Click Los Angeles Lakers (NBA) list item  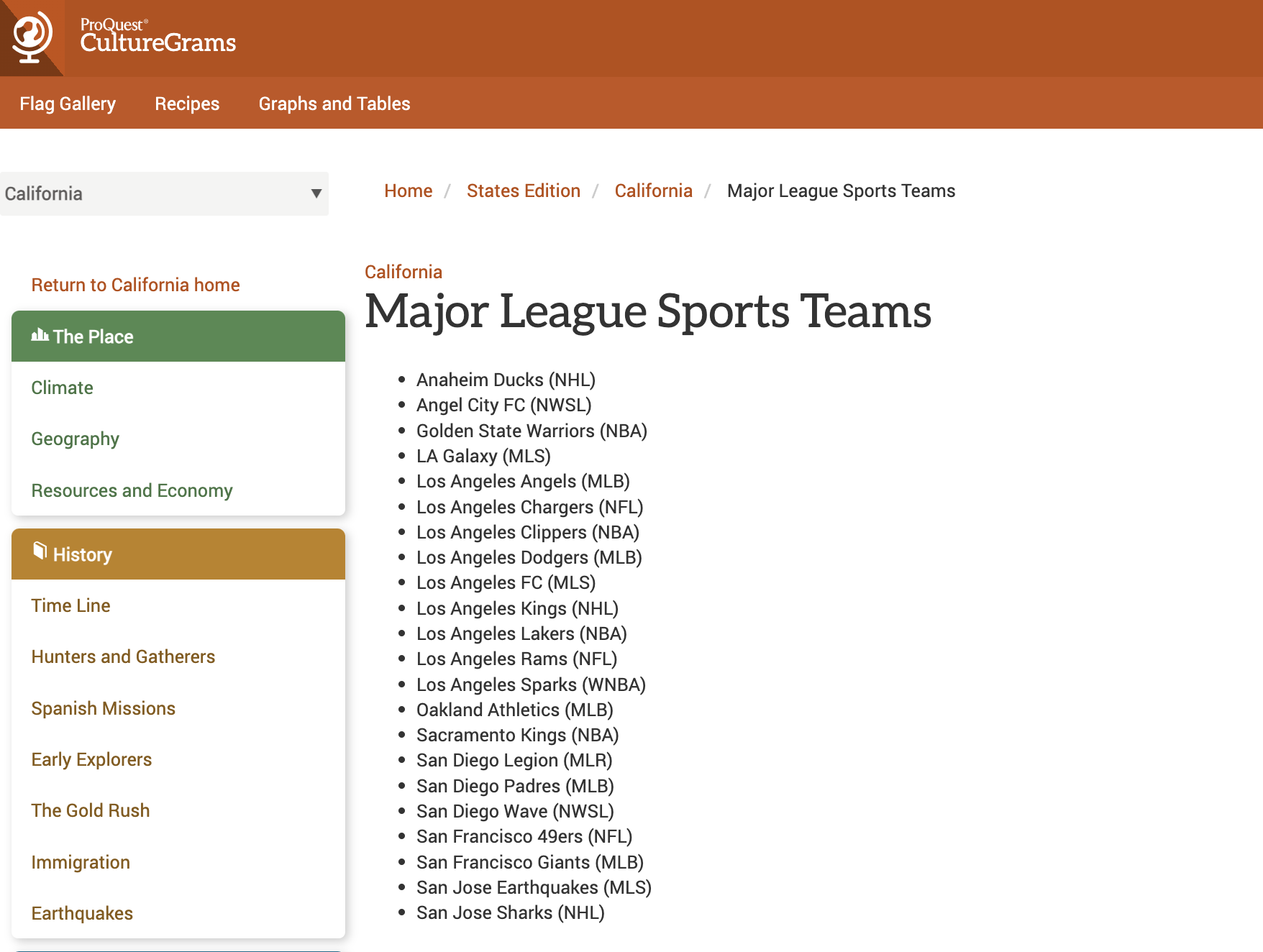[522, 633]
